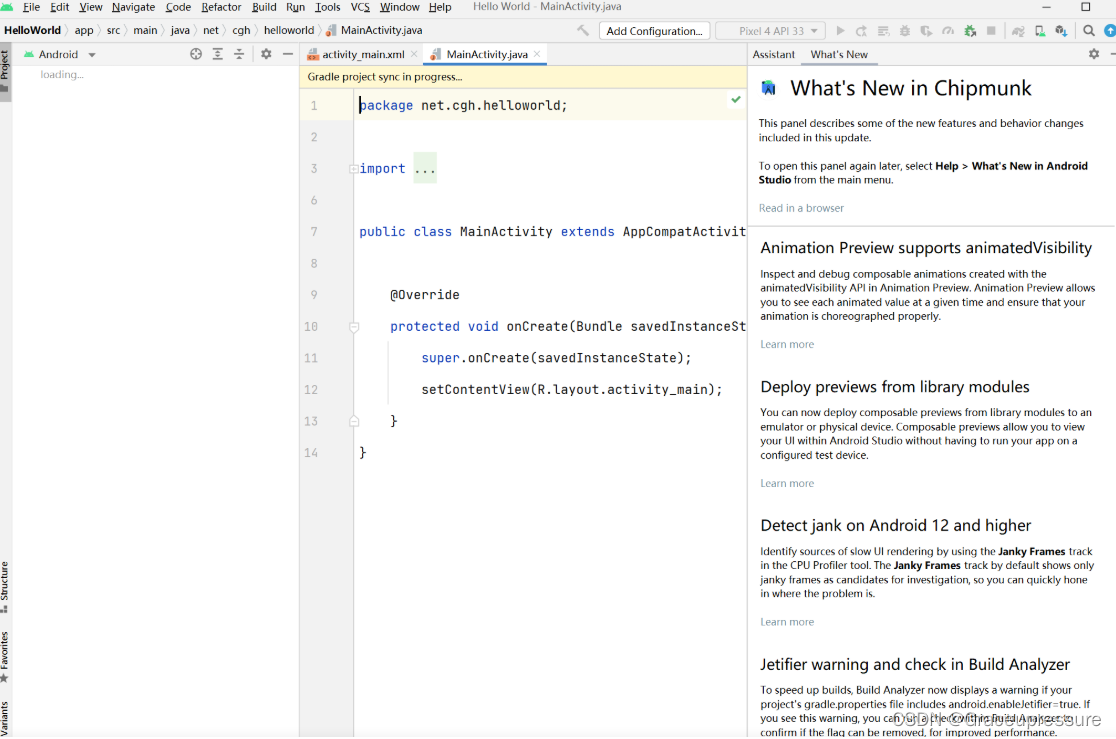Screen dimensions: 1116x739
Task: Click the Gradle project sync in progress banner
Action: 523,77
